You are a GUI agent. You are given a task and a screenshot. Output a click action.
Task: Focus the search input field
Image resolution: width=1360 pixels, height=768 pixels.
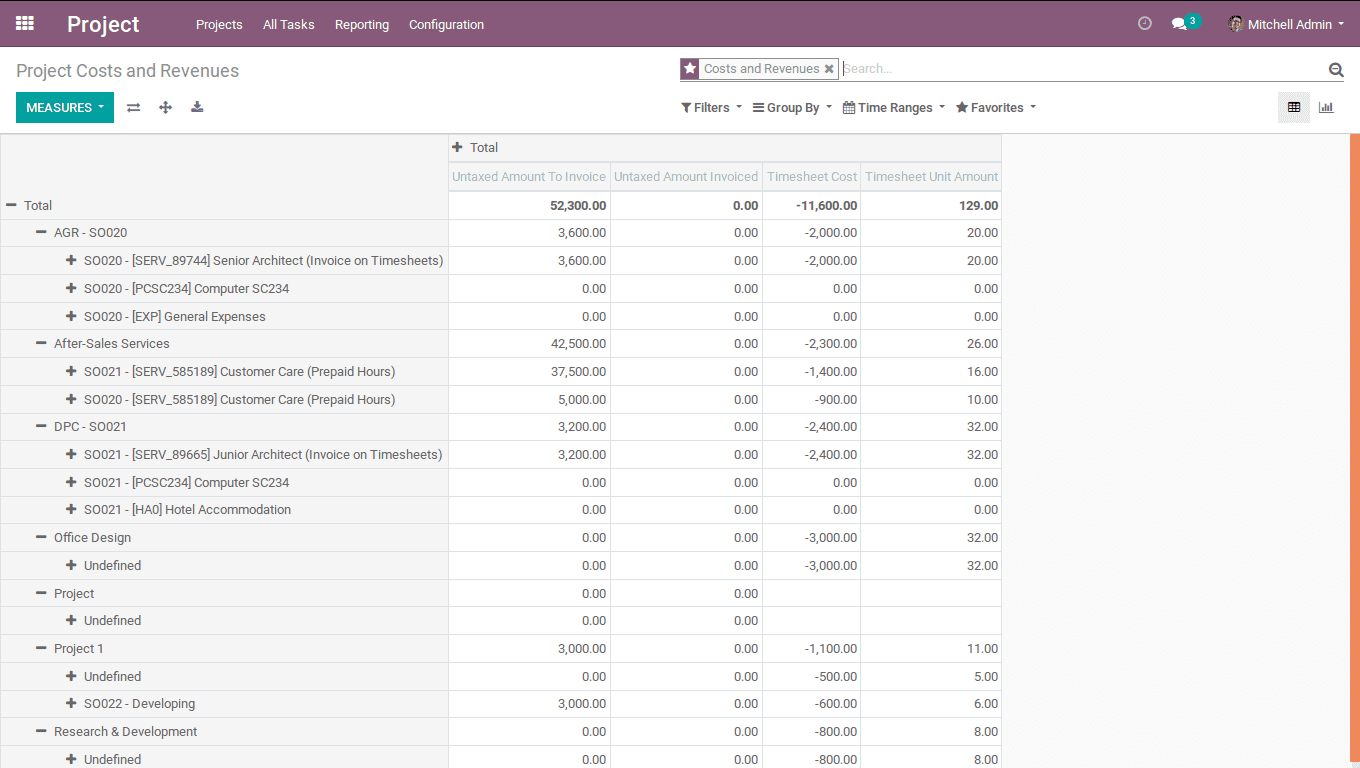[x=1083, y=69]
